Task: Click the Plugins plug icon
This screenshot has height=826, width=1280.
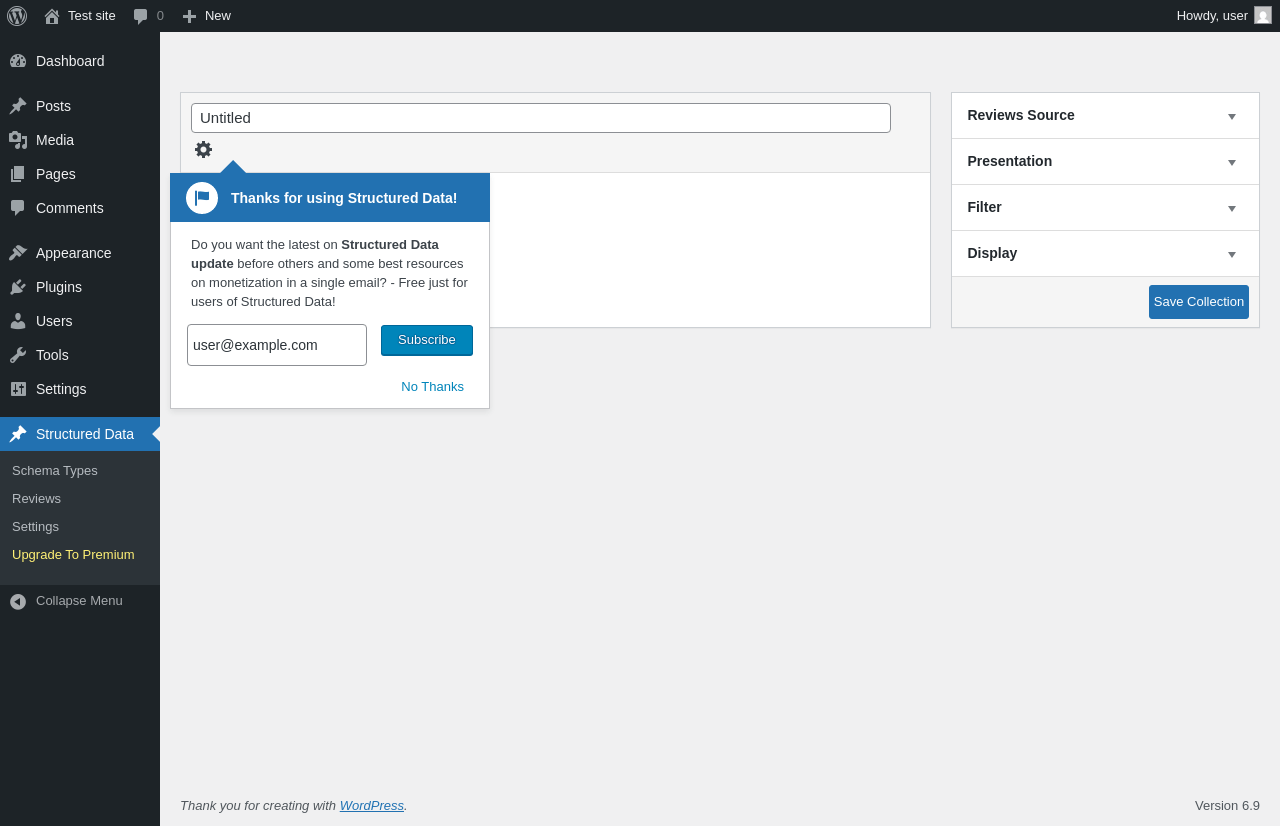Action: click(18, 287)
